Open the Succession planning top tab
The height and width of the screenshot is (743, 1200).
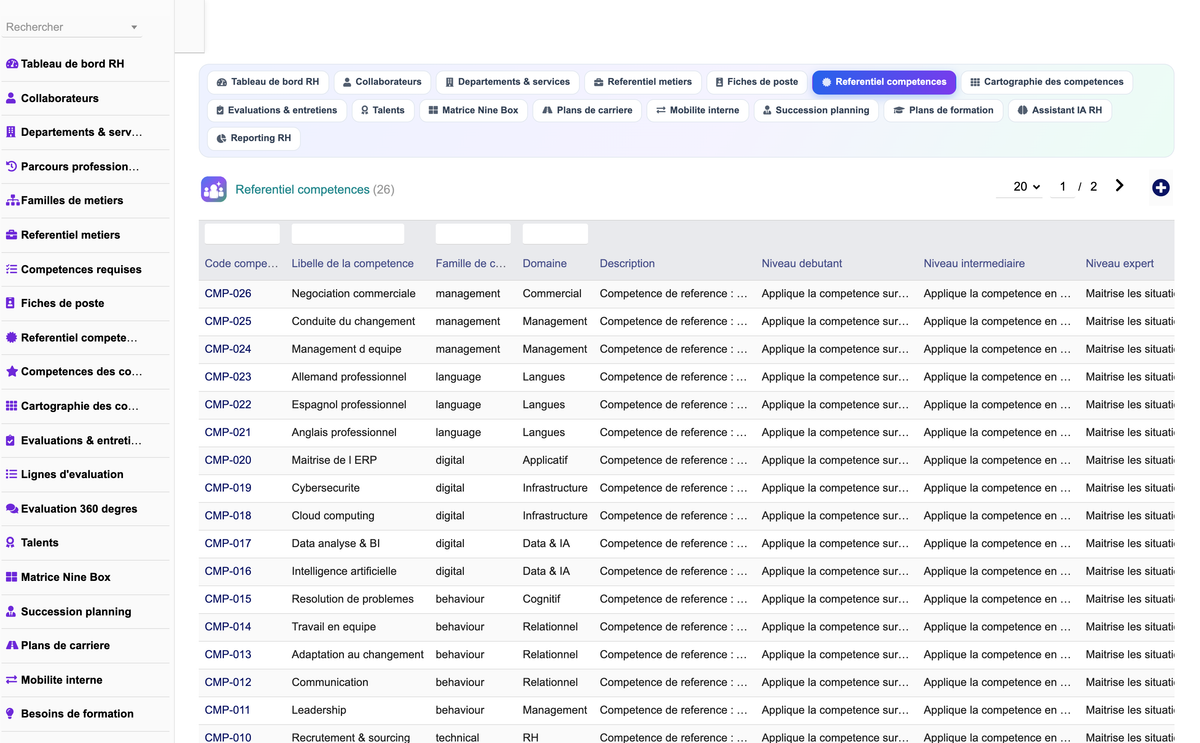click(x=816, y=110)
